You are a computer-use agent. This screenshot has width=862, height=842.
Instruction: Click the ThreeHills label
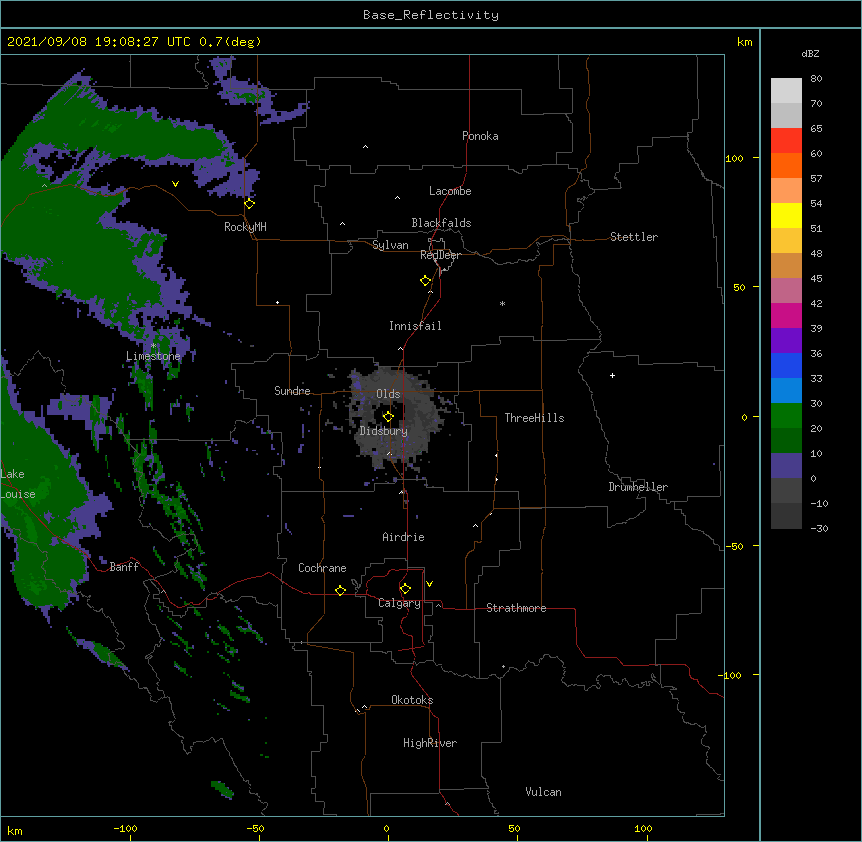pos(534,418)
